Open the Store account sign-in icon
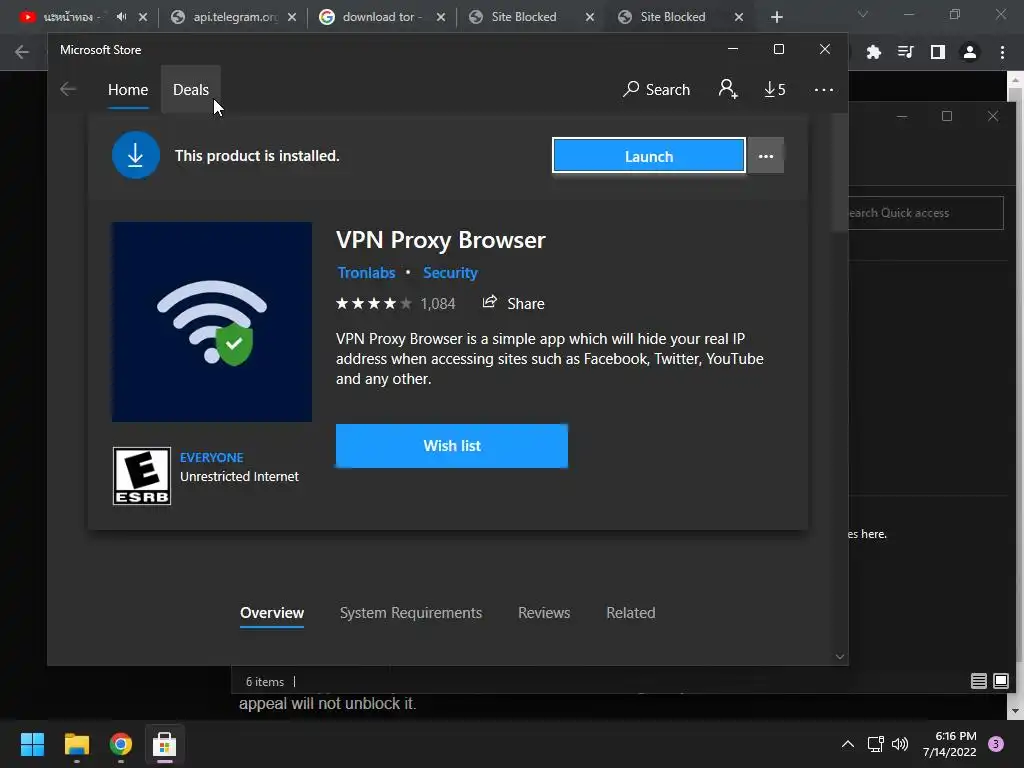The image size is (1024, 768). click(728, 89)
